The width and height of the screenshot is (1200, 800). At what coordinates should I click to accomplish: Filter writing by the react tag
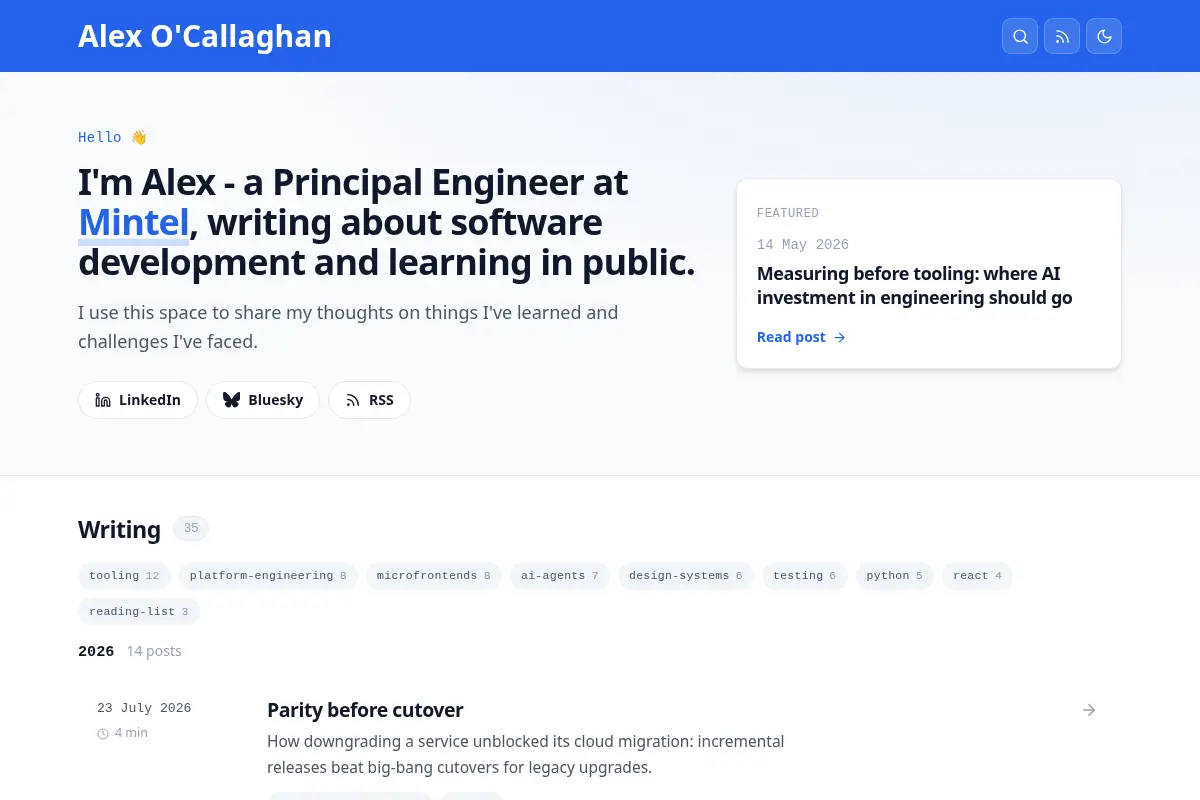pos(977,576)
